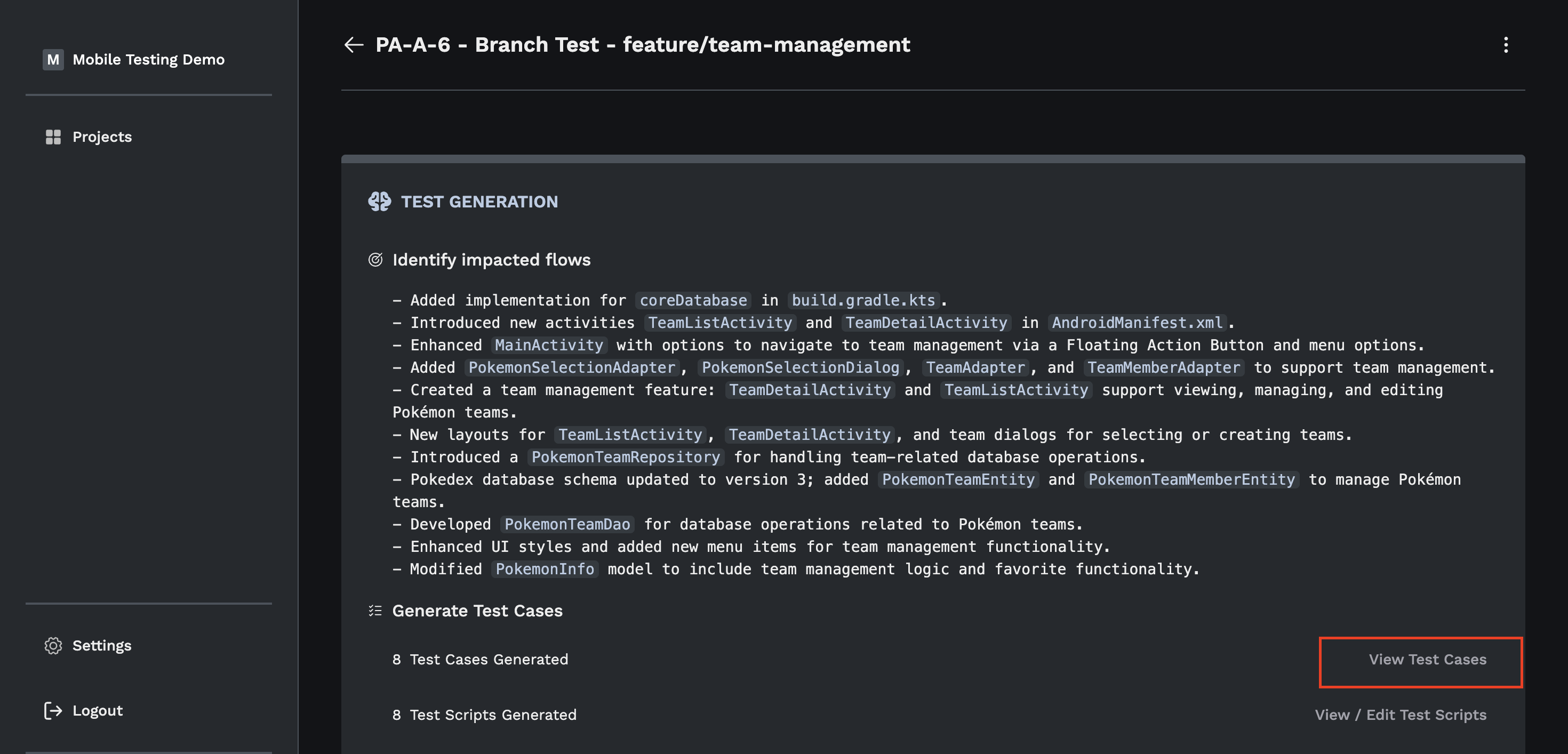The width and height of the screenshot is (1568, 754).
Task: Click the AndroidManifest.xml code tag
Action: [x=1137, y=323]
